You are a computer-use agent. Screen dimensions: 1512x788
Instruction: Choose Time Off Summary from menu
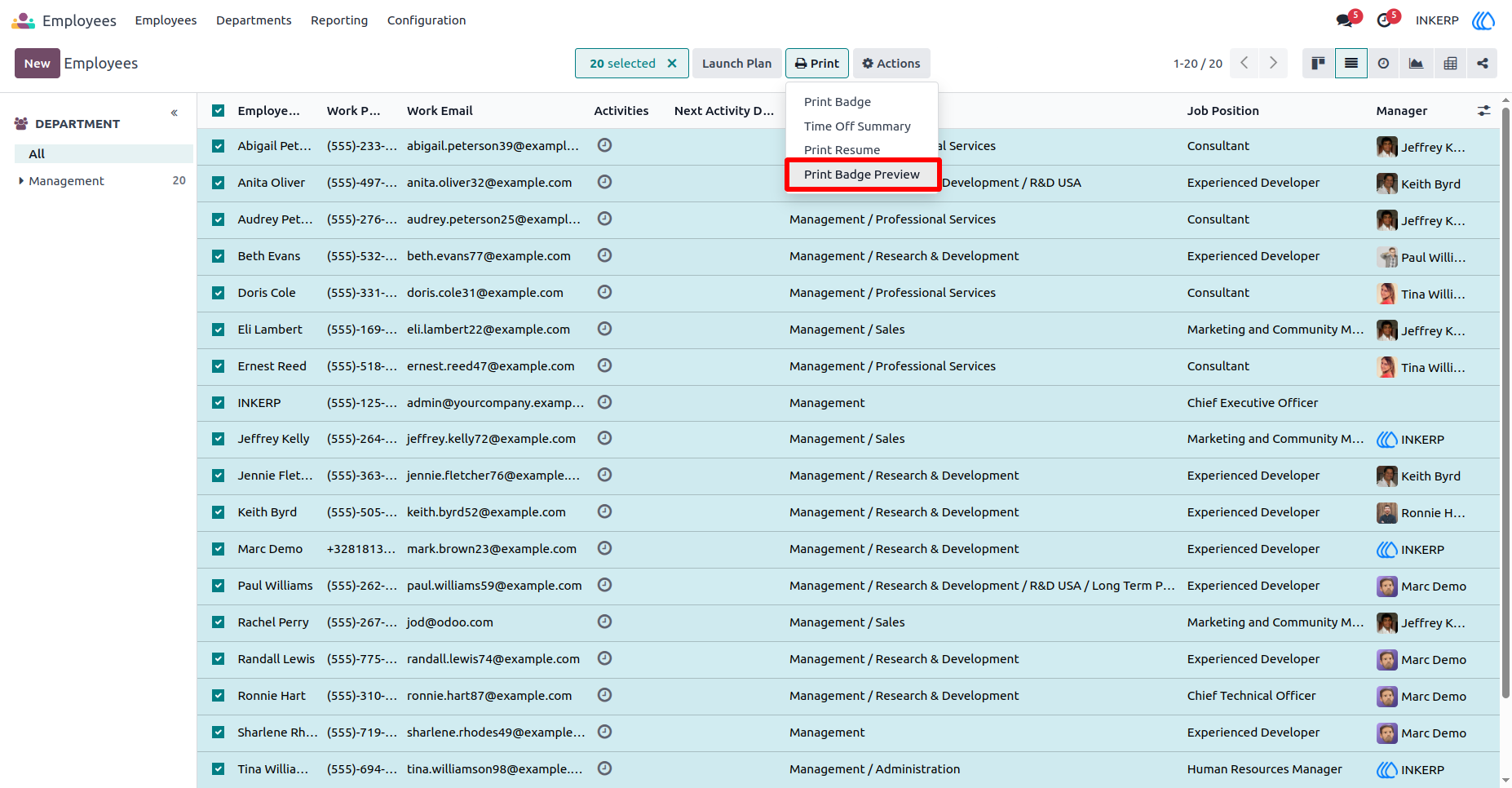point(857,126)
